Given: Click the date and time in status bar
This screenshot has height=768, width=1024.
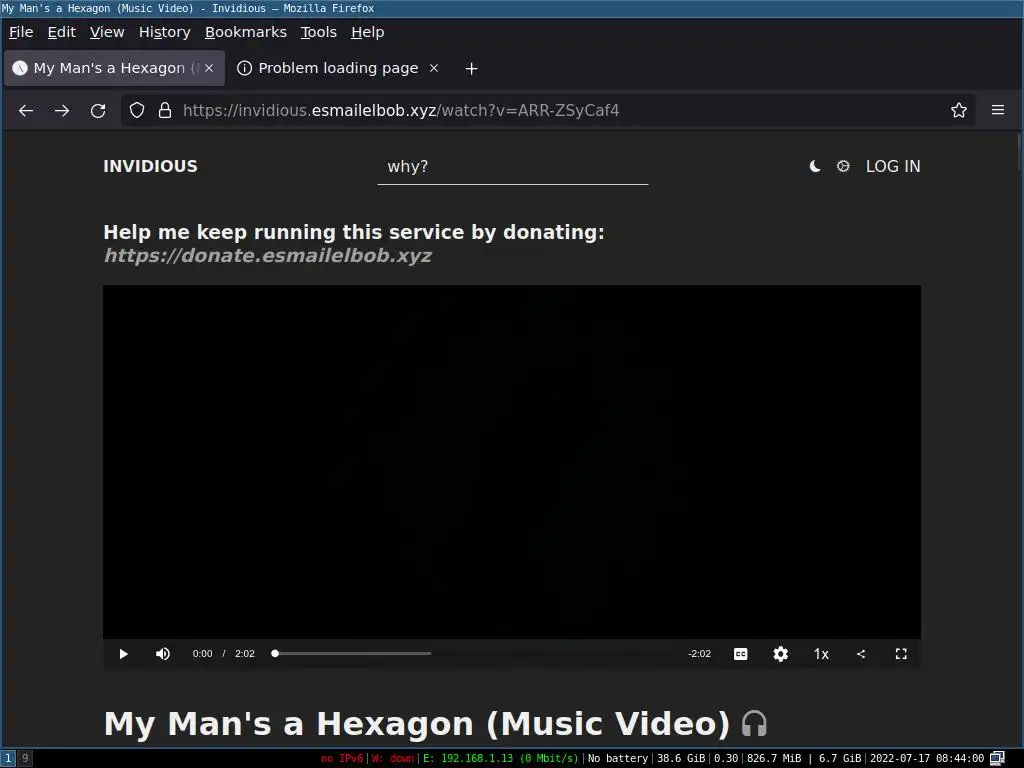Looking at the screenshot, I should 927,758.
